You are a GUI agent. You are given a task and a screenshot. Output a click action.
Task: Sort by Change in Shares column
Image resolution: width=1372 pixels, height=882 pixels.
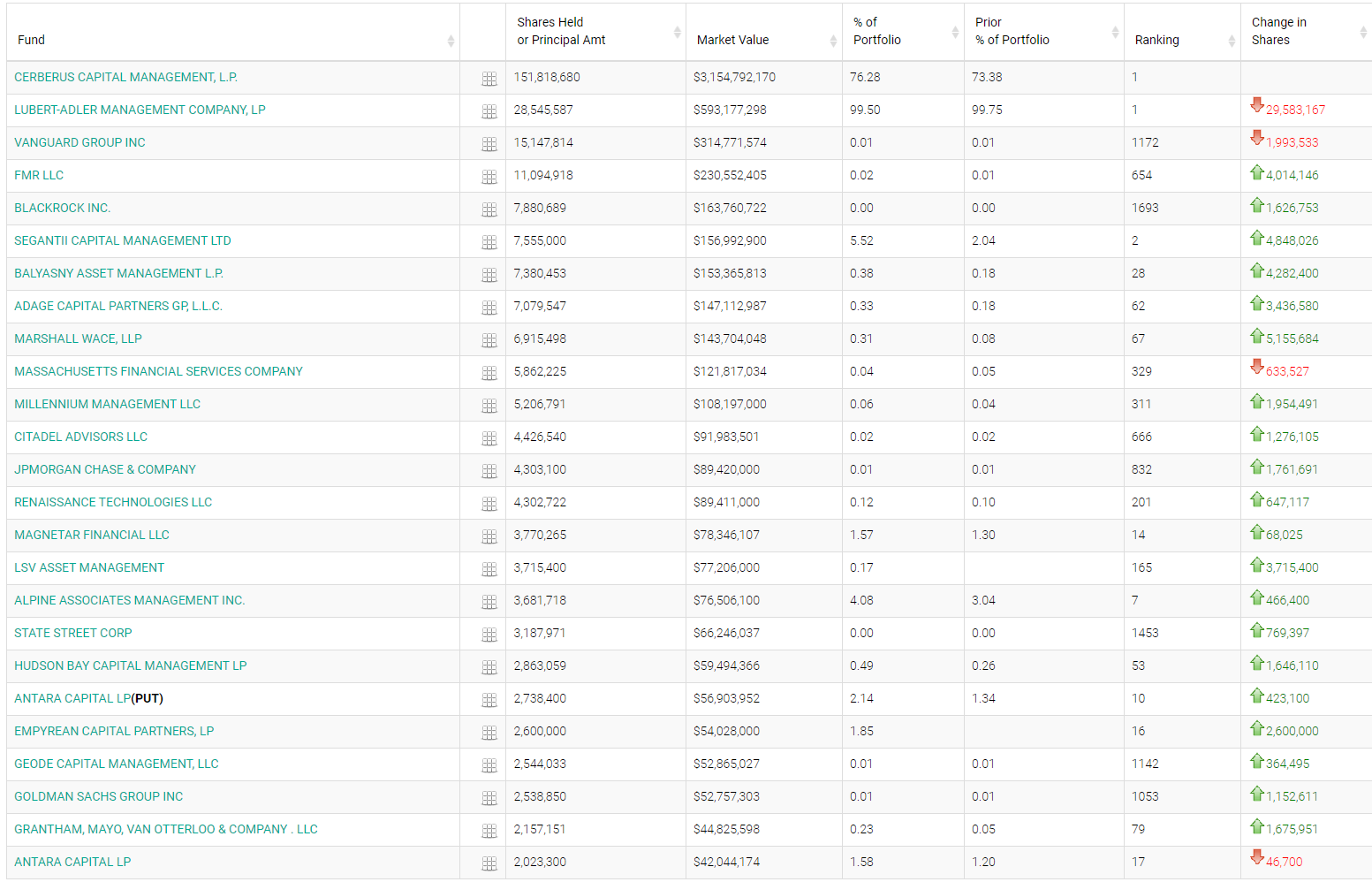tap(1306, 32)
